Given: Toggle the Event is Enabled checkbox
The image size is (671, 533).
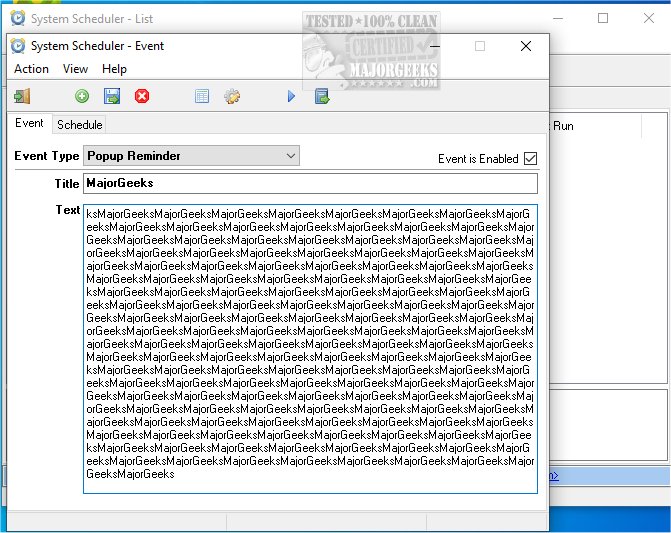Looking at the screenshot, I should (530, 159).
